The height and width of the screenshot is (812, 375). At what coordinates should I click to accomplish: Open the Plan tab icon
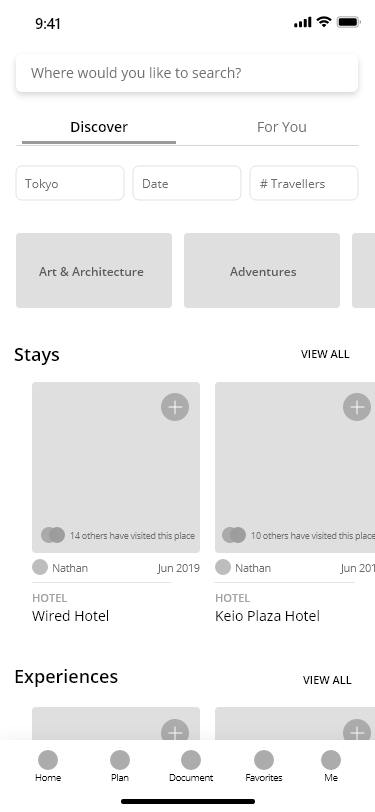(x=120, y=760)
